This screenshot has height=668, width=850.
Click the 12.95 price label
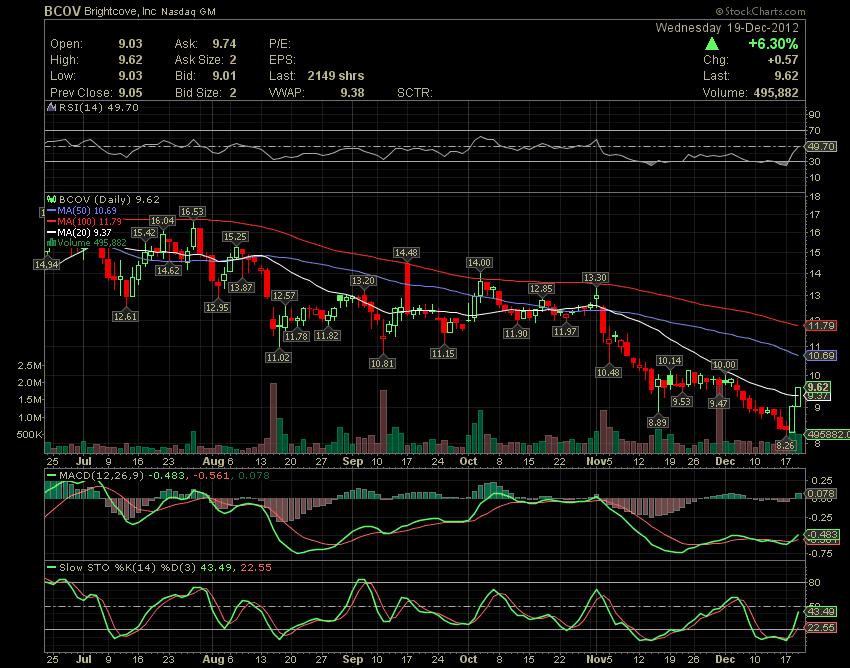click(x=217, y=307)
